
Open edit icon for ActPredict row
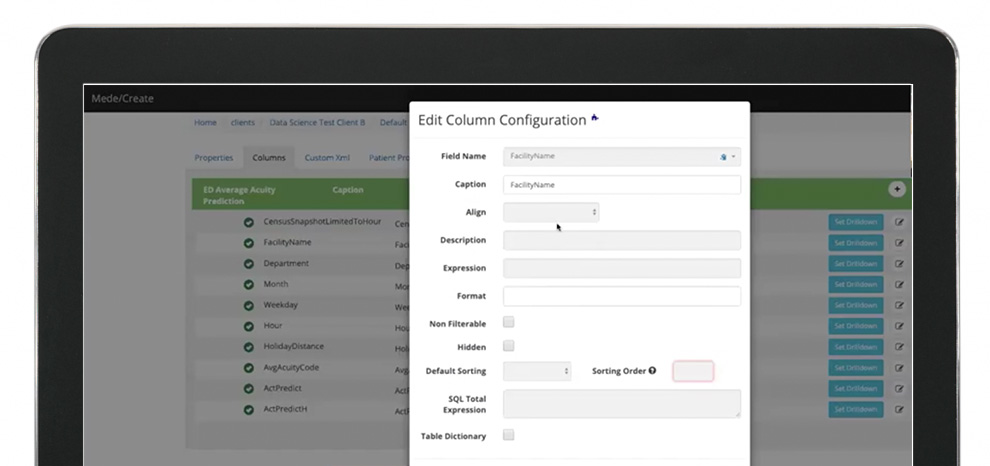(x=899, y=388)
